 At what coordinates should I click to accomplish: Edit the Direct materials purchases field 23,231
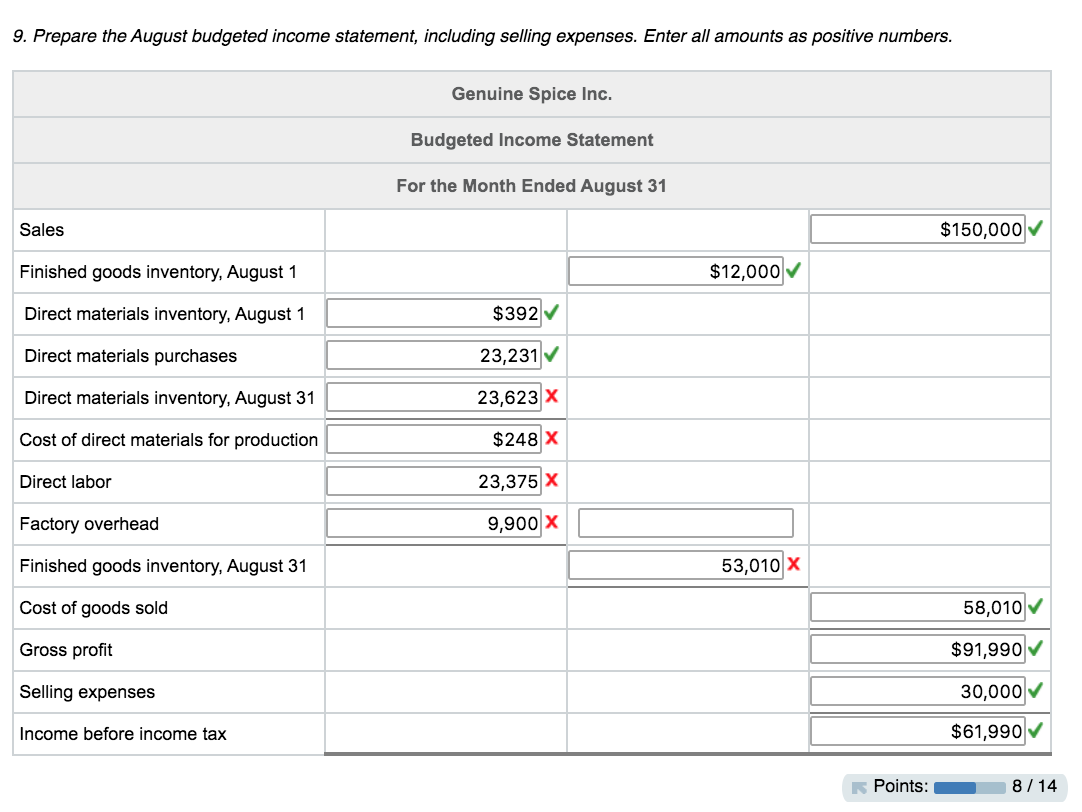(433, 355)
